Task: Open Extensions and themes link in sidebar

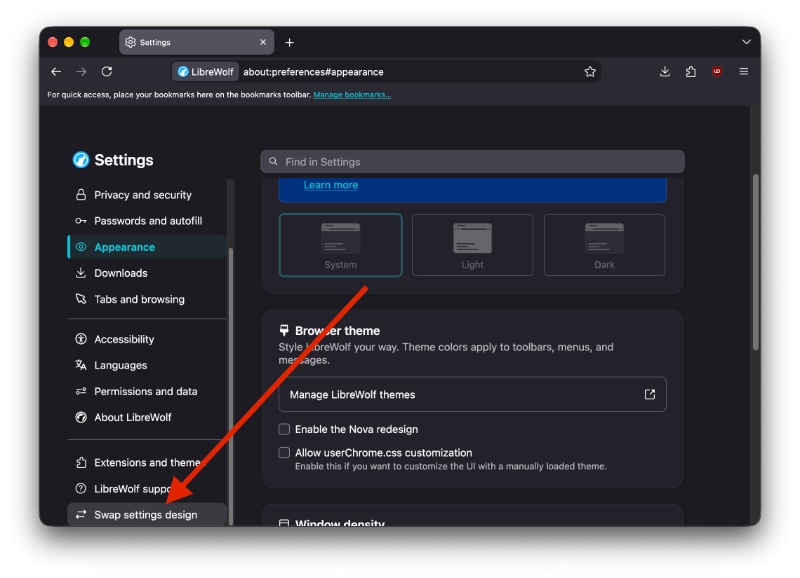Action: pos(146,463)
